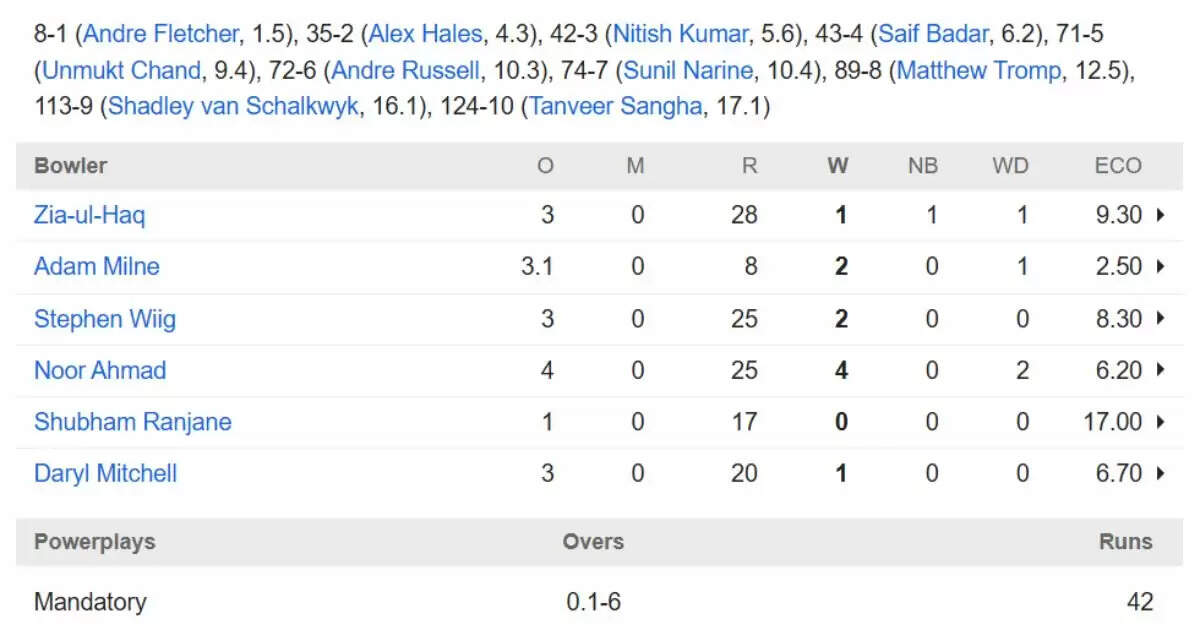Open Andre Russell player link
The image size is (1200, 630).
406,71
